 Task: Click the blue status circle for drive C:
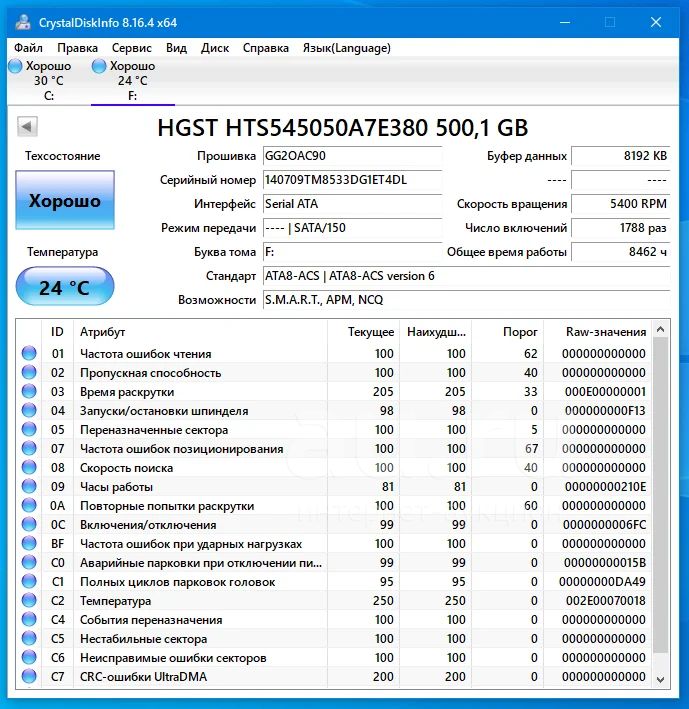pos(15,66)
